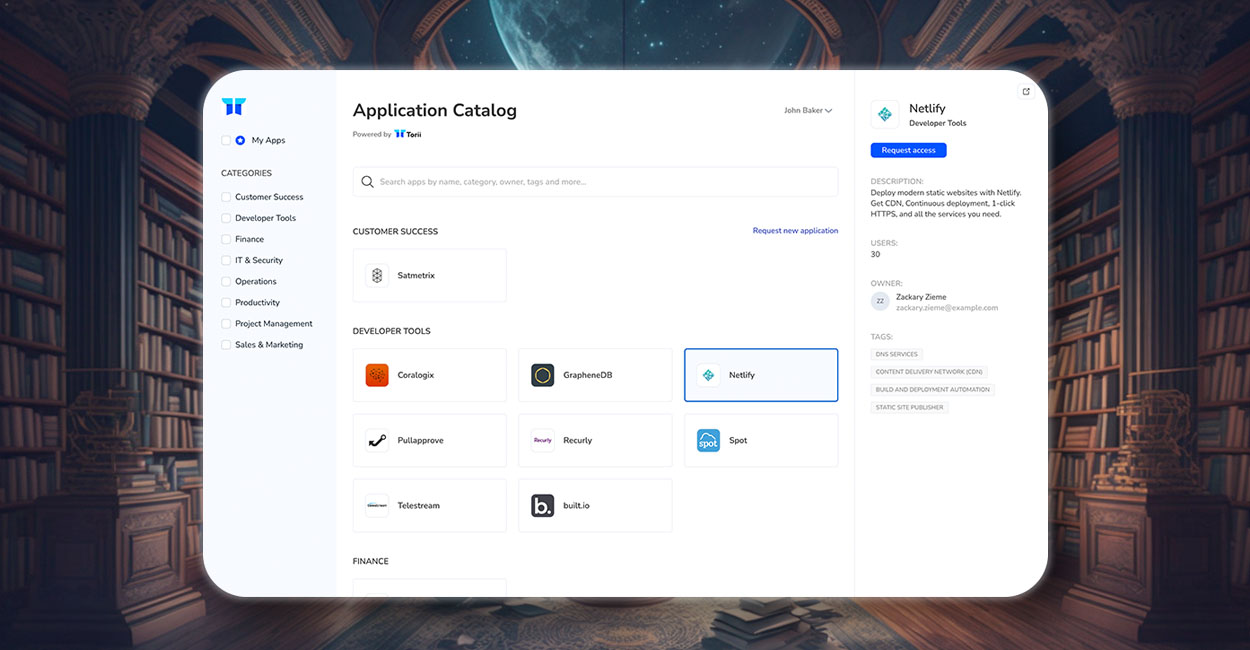Check the Developer Tools category filter
The image size is (1250, 650).
coord(226,218)
